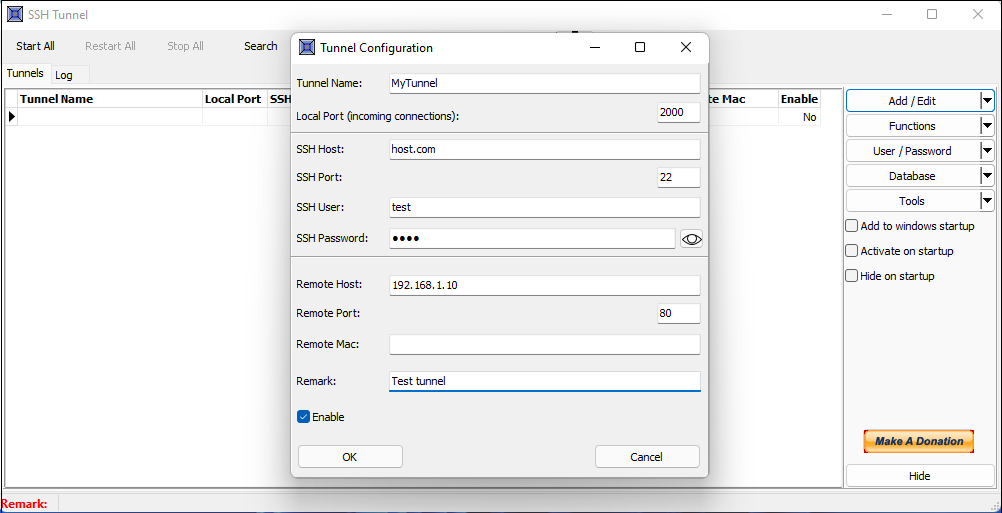This screenshot has height=513, width=1002.
Task: Select the row marker arrow in the tunnels table
Action: pos(12,117)
